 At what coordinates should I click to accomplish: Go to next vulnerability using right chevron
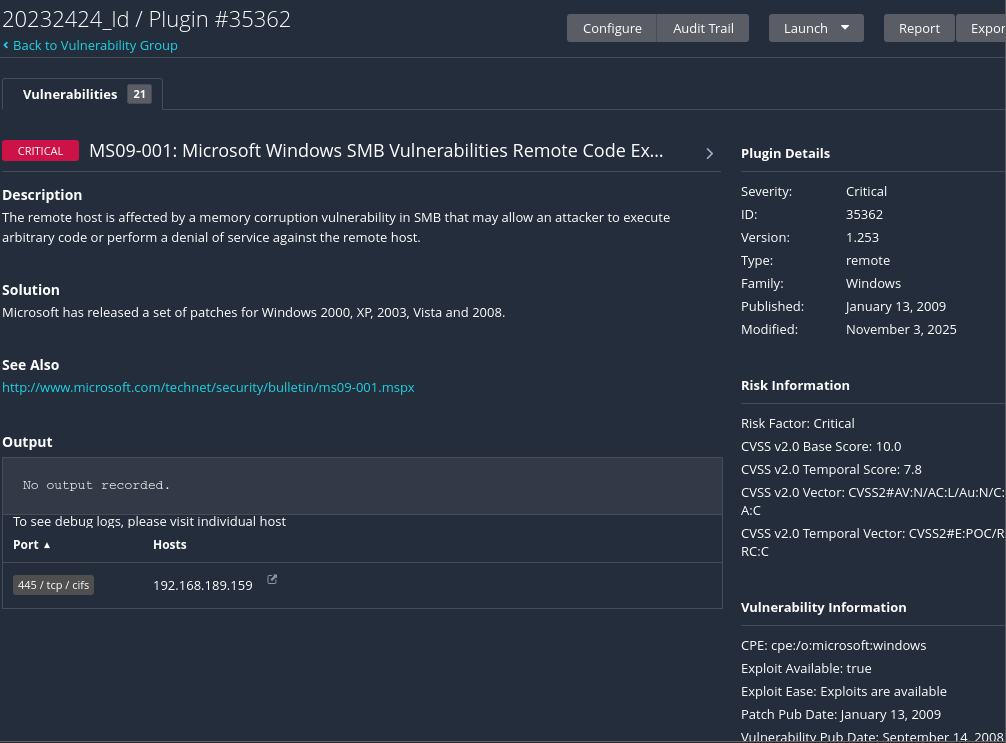(709, 153)
